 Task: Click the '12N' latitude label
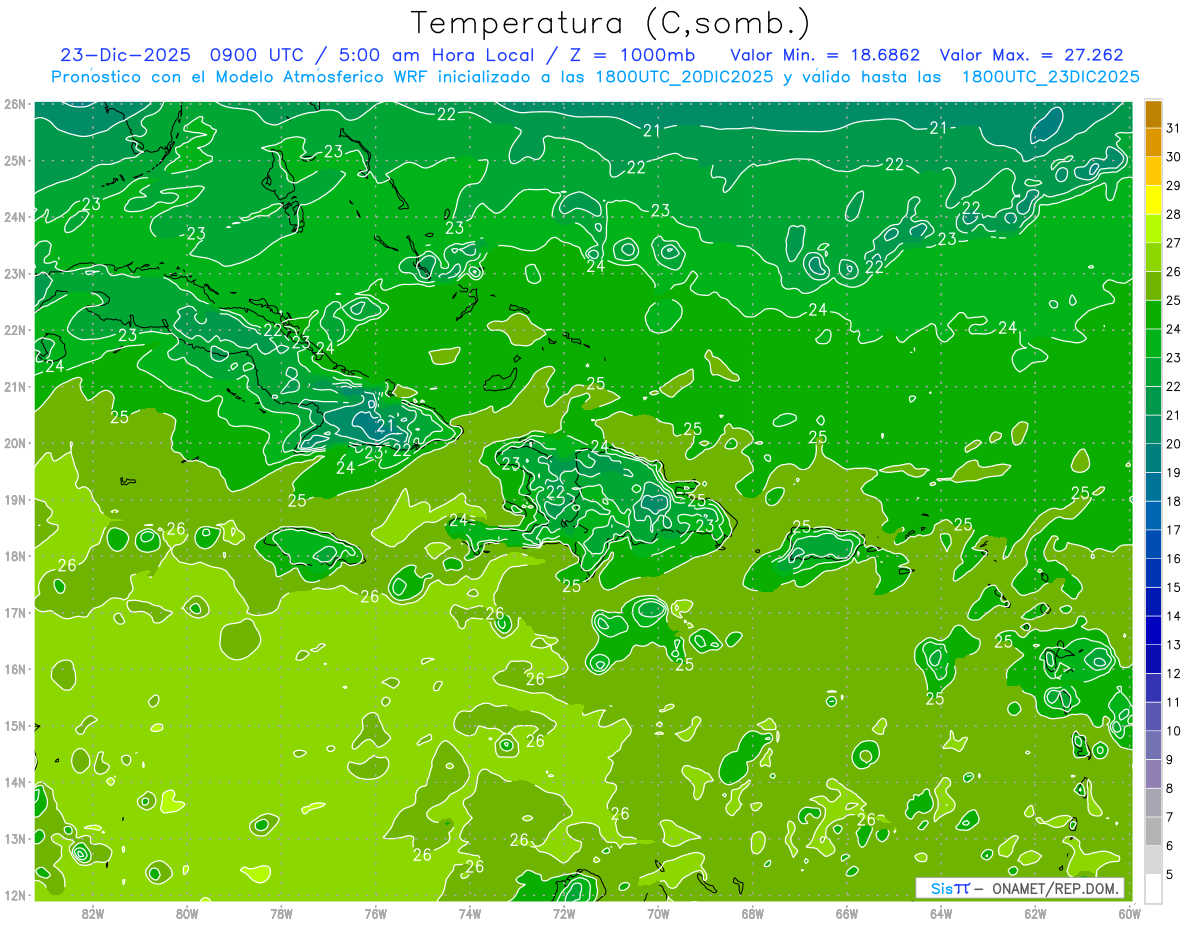pyautogui.click(x=14, y=895)
